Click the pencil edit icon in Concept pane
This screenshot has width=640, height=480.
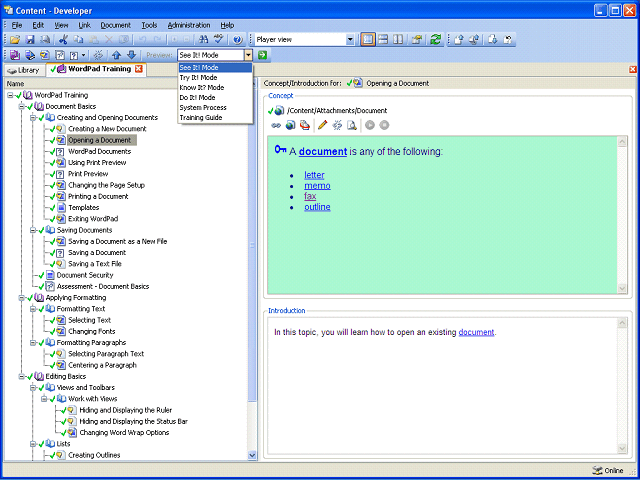(322, 125)
